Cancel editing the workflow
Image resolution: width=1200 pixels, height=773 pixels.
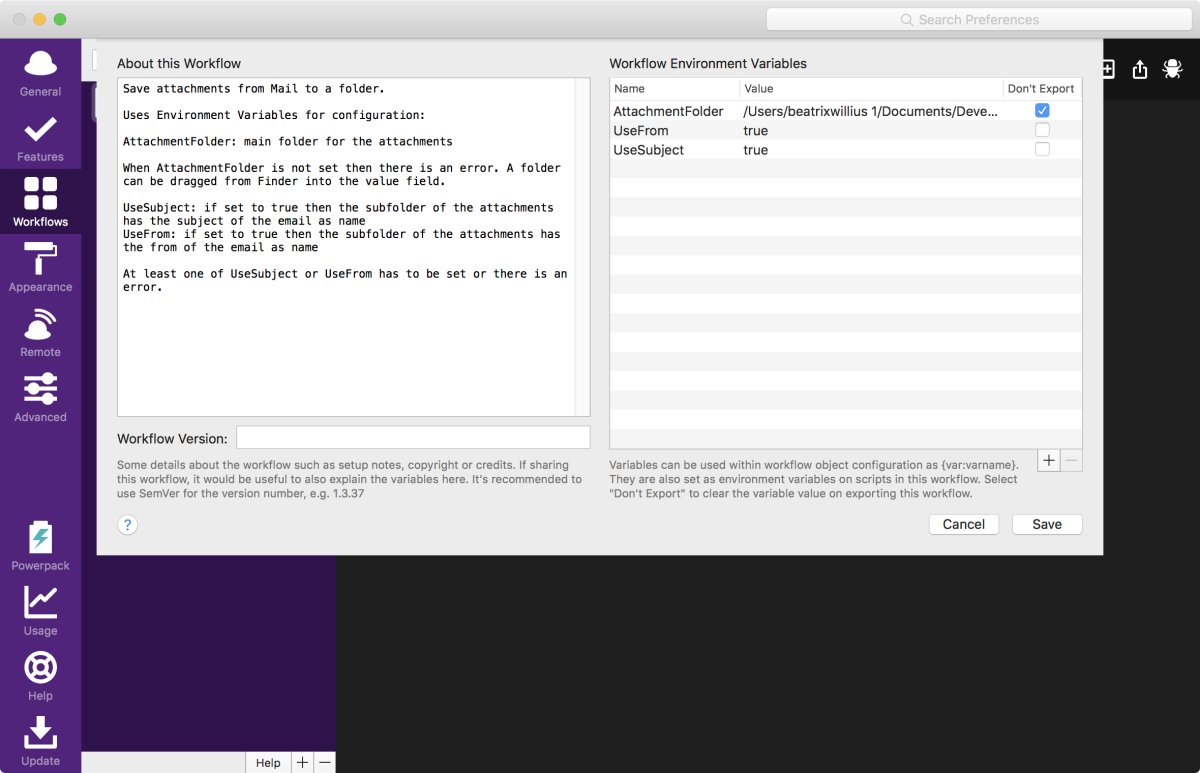click(x=963, y=524)
